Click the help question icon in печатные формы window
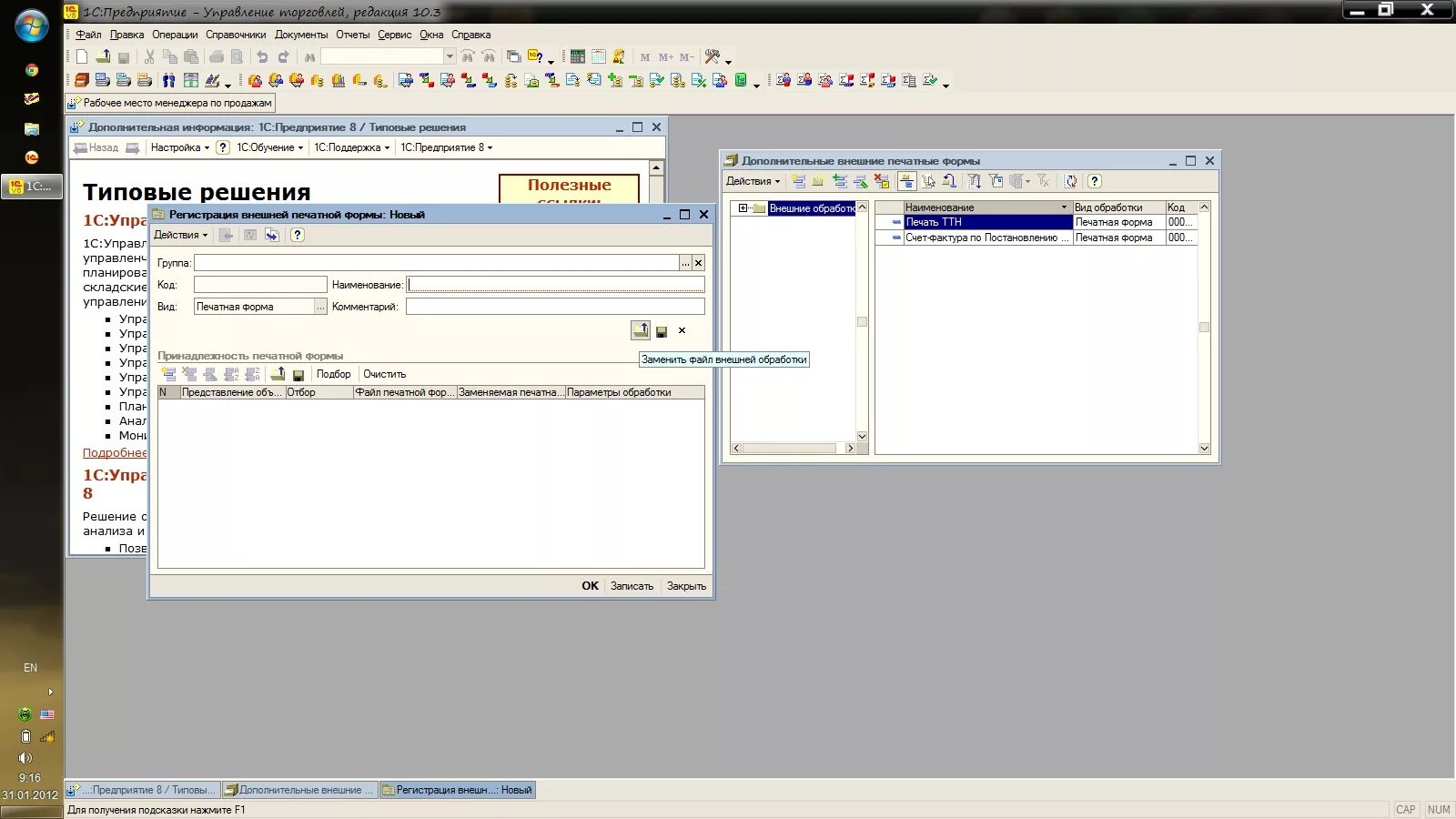The height and width of the screenshot is (819, 1456). coord(1095,181)
